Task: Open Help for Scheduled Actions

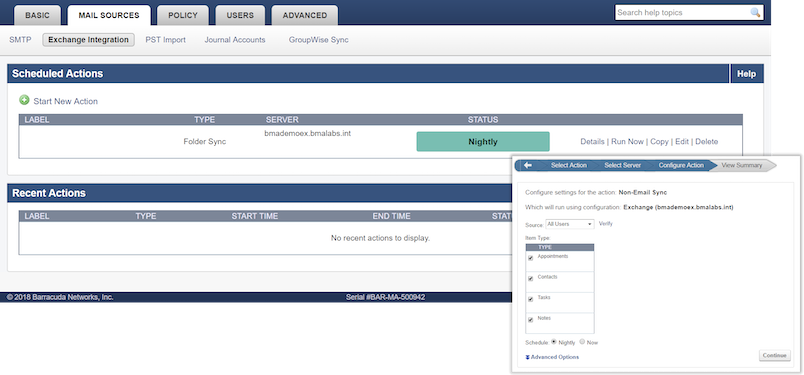Action: point(747,74)
